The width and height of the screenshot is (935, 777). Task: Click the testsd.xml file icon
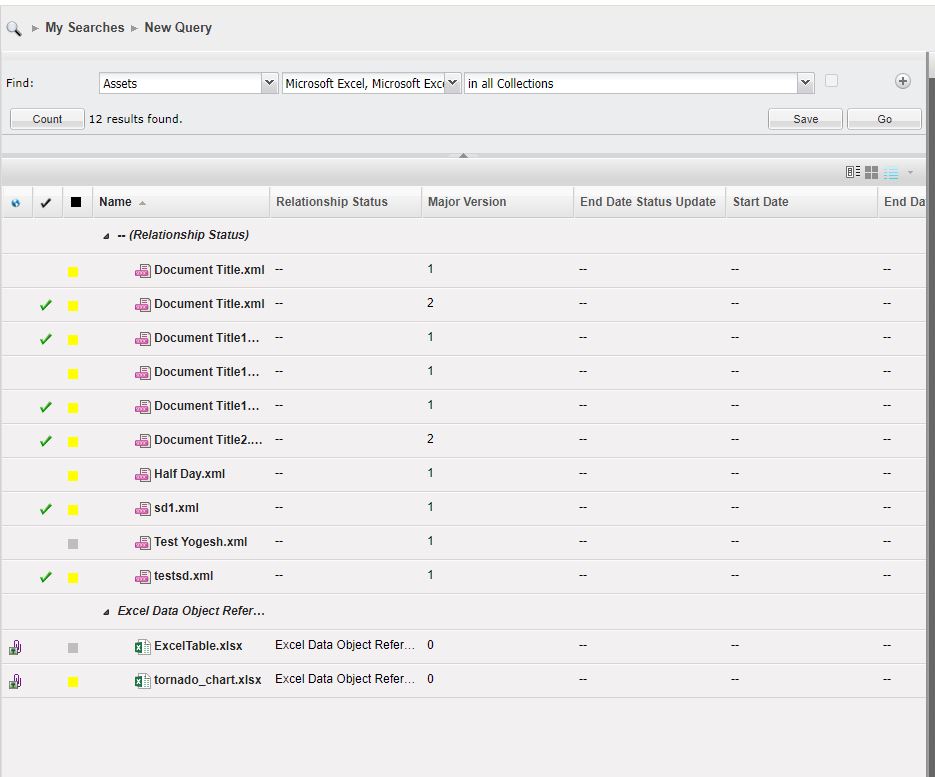[x=143, y=577]
